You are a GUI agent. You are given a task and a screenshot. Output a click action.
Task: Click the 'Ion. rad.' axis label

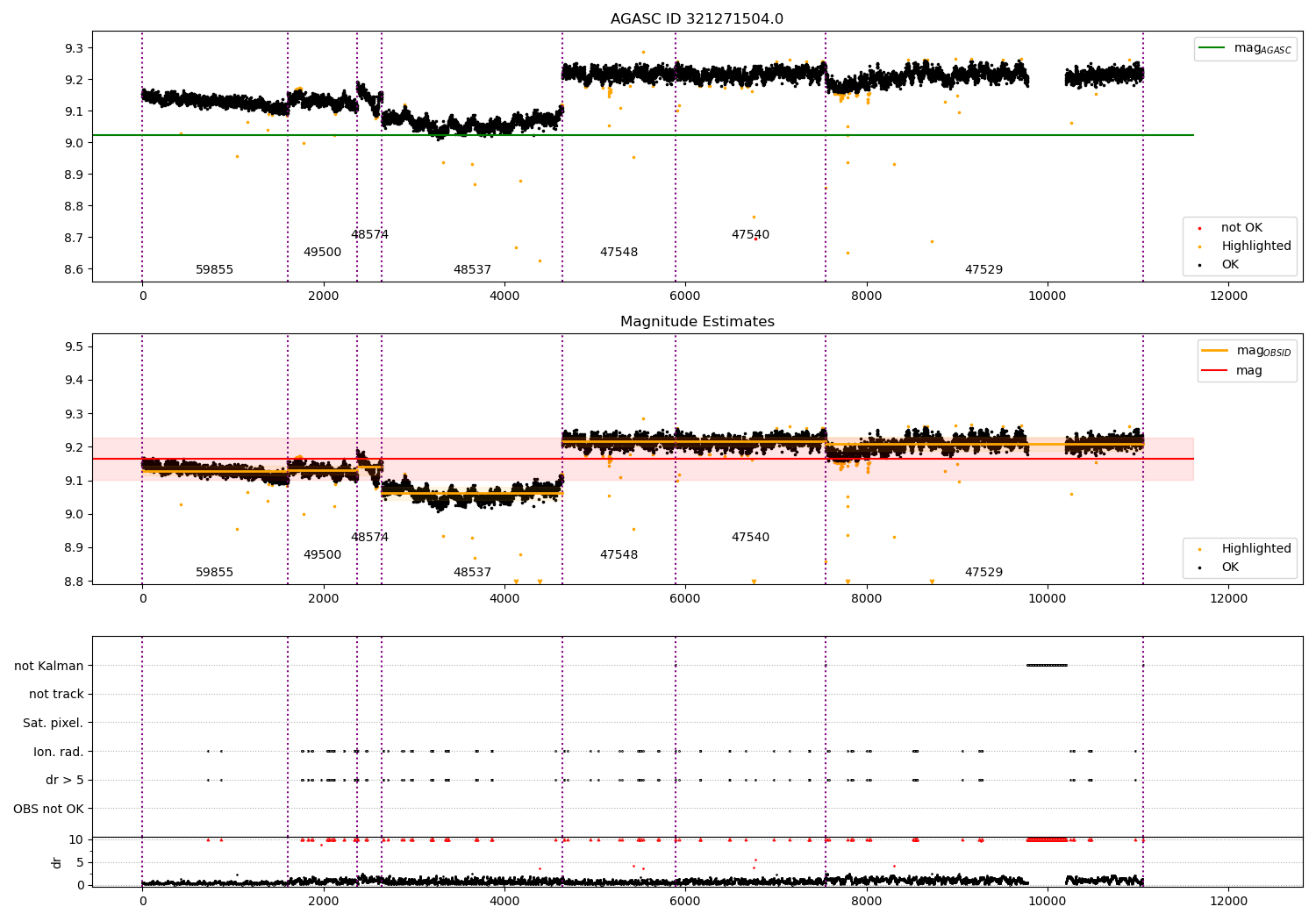click(x=59, y=752)
